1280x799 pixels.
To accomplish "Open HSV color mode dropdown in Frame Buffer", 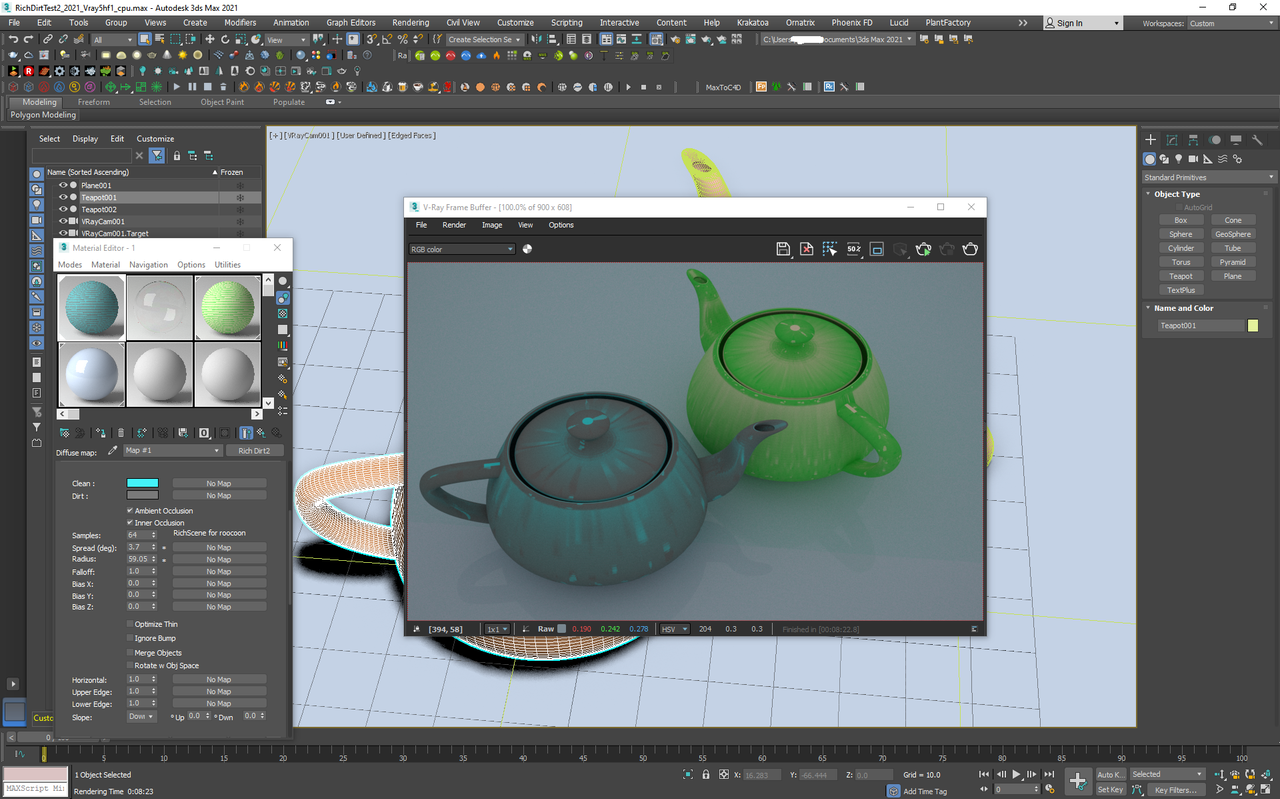I will [674, 629].
